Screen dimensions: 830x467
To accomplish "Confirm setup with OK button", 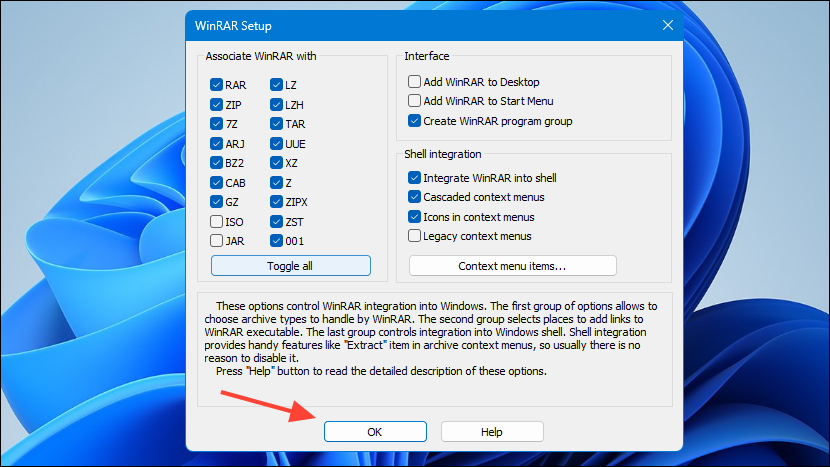I will 375,432.
